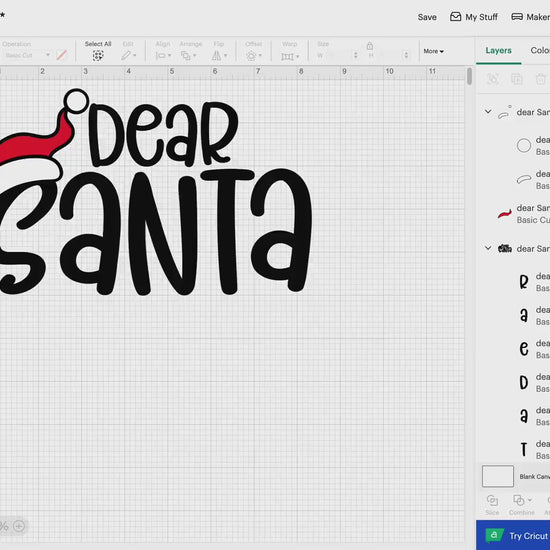Open My Stuff
Screen dimensions: 550x550
click(x=474, y=17)
